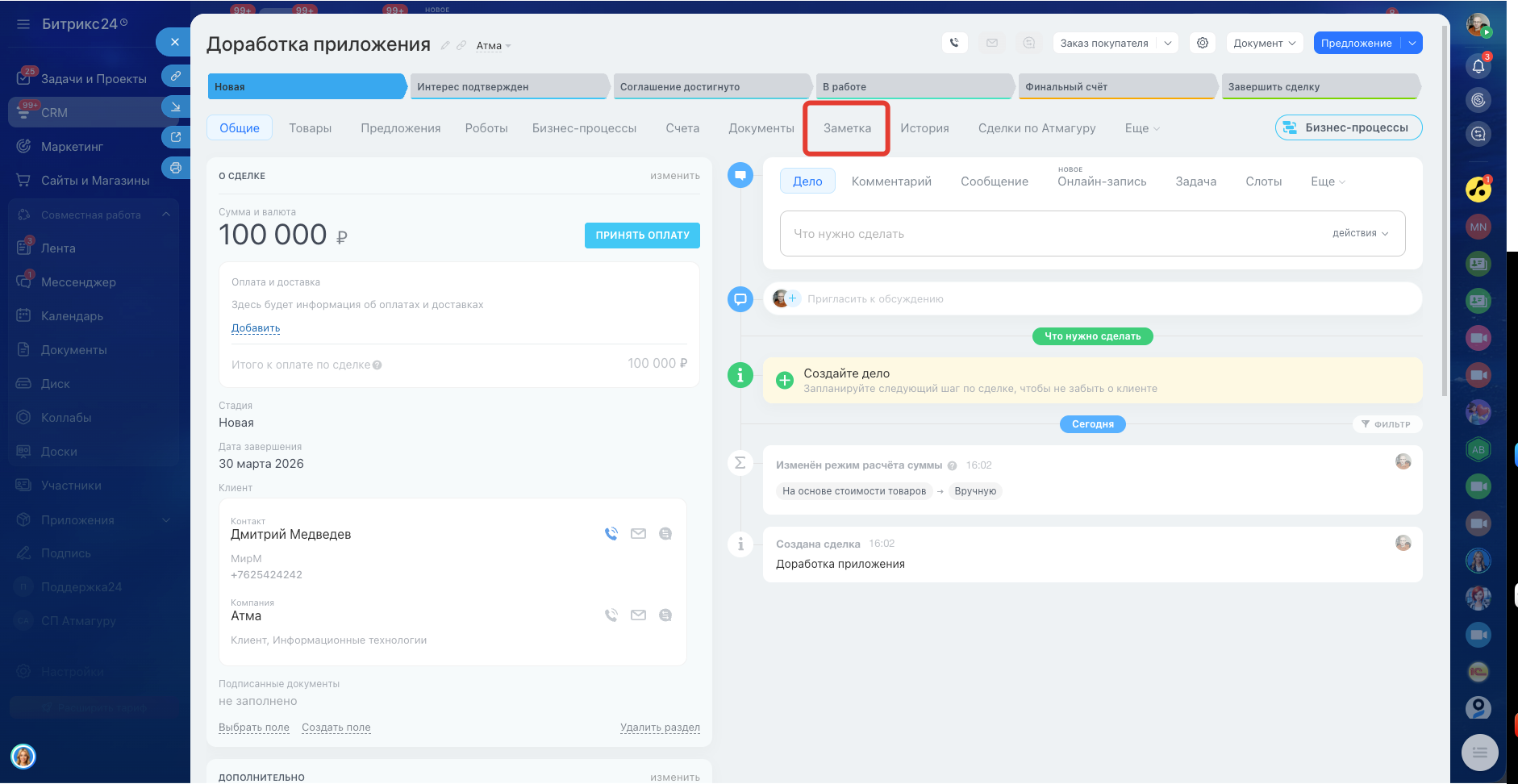Click the print icon on the side panel edge
Viewport: 1518px width, 784px height.
[176, 168]
